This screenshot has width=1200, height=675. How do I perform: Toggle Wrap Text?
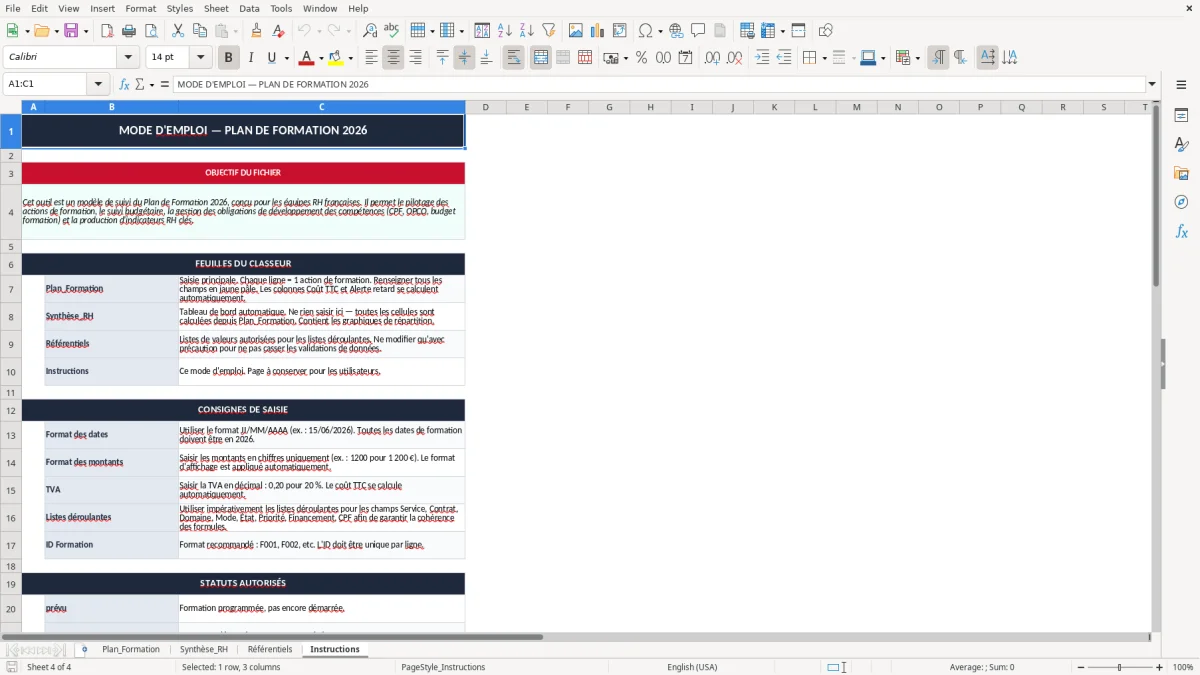tap(513, 58)
